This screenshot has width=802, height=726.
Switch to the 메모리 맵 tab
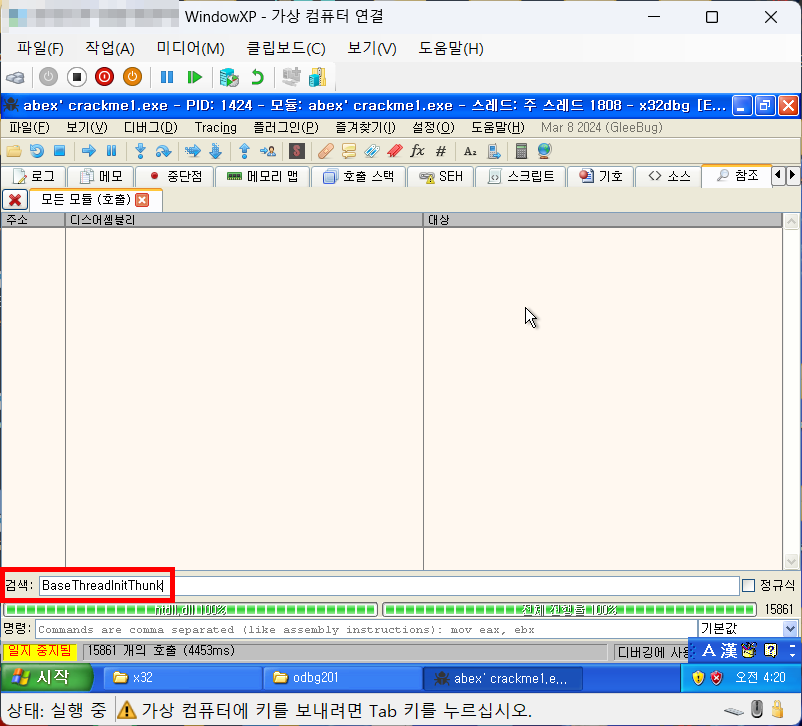click(262, 177)
